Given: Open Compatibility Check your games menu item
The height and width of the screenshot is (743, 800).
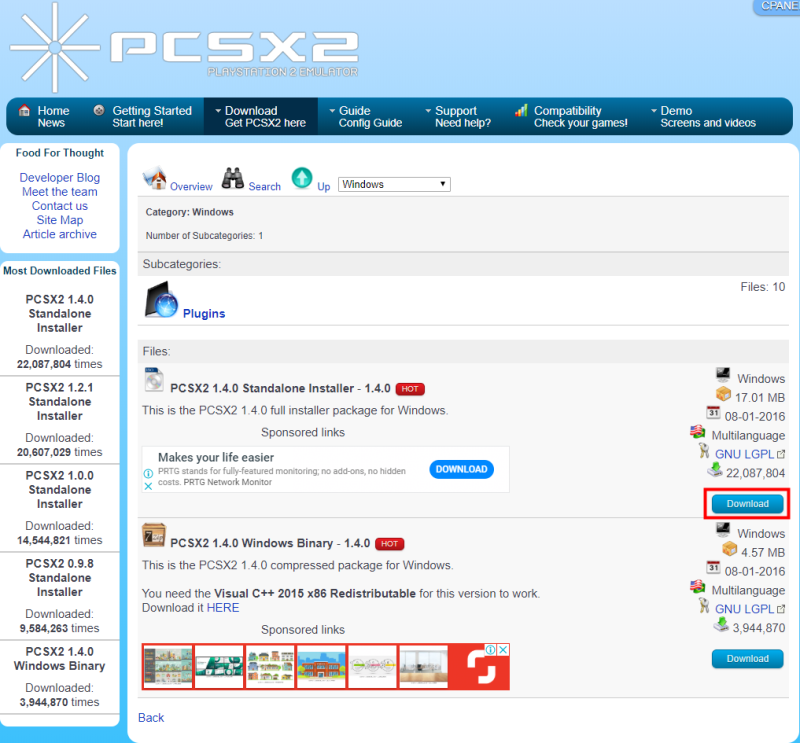Looking at the screenshot, I should tap(571, 116).
